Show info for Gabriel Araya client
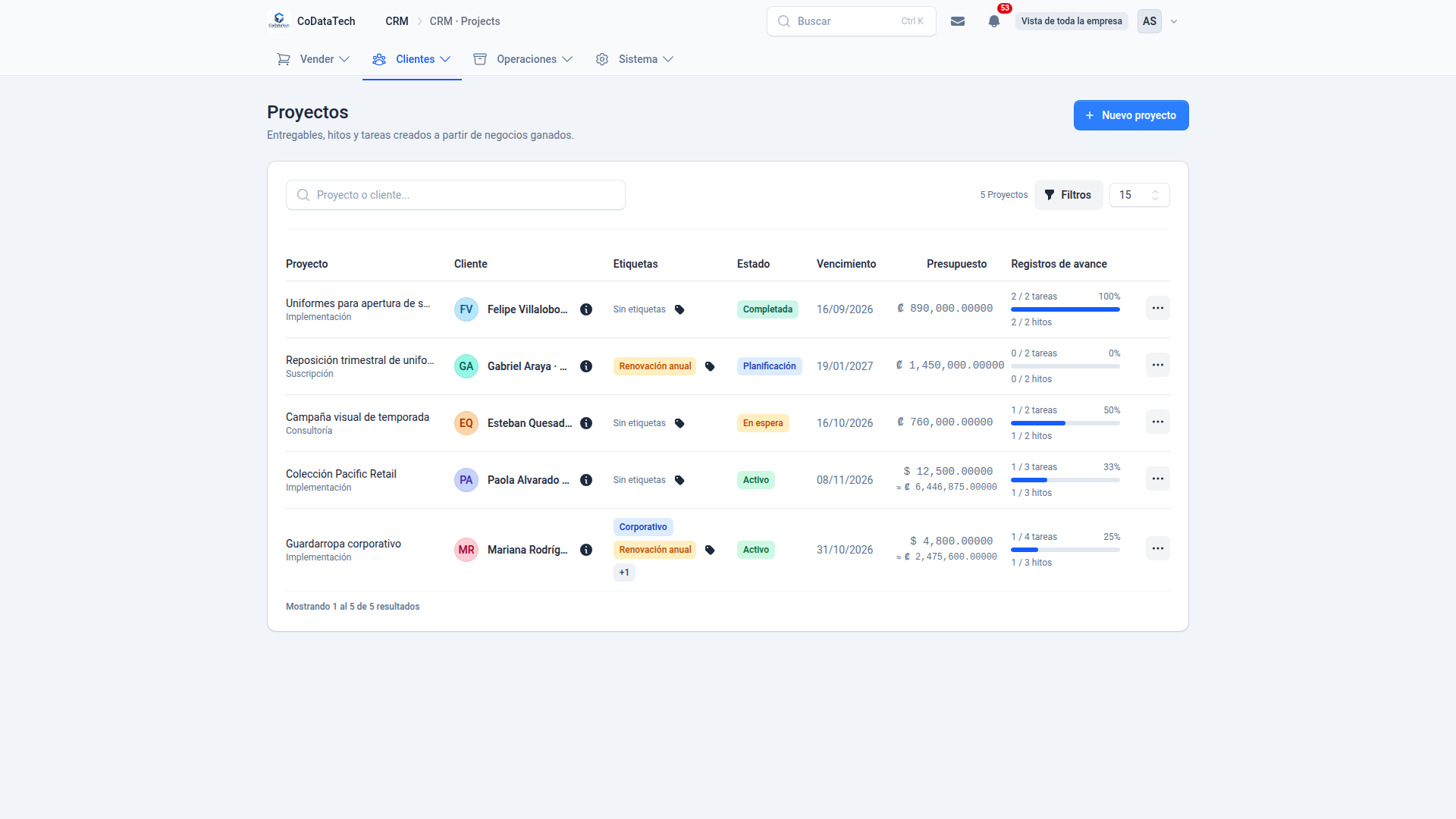 586,366
